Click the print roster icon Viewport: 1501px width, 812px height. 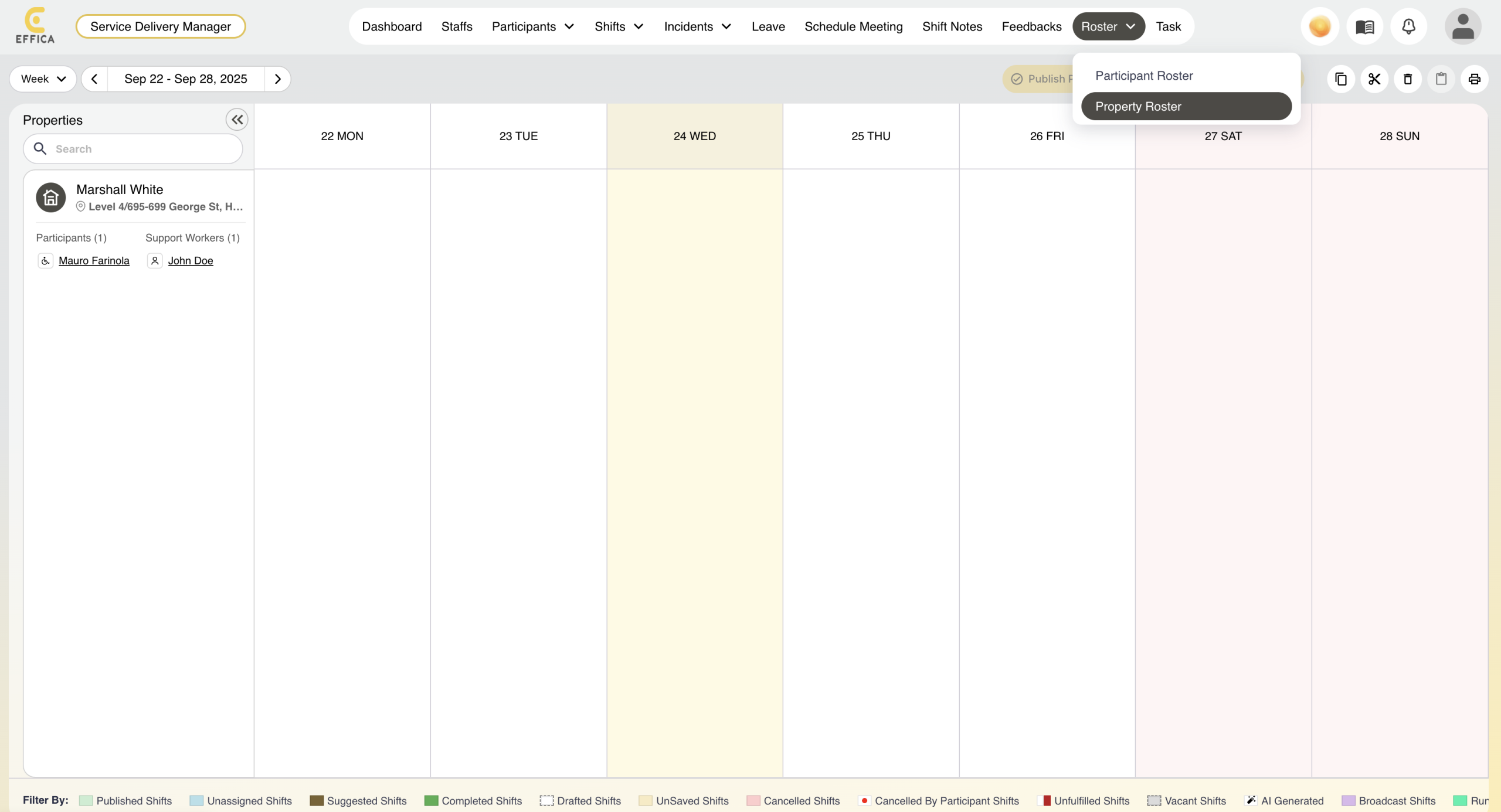(x=1474, y=79)
